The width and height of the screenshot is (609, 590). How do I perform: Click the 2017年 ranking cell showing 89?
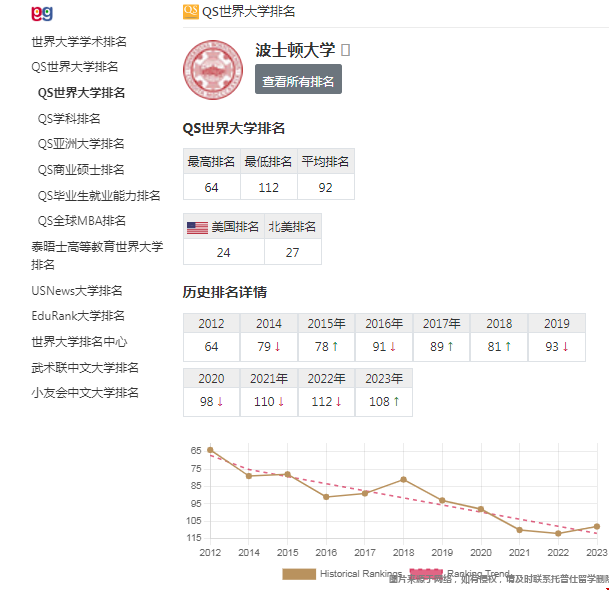pyautogui.click(x=442, y=346)
